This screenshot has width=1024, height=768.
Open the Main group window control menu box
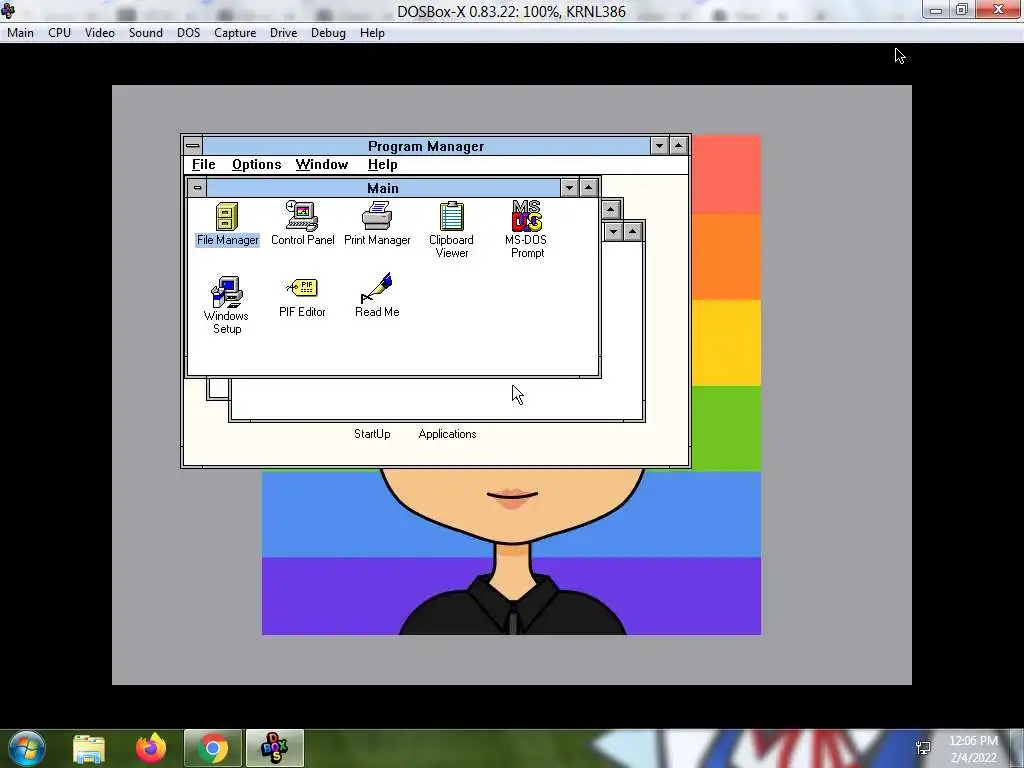coord(197,188)
